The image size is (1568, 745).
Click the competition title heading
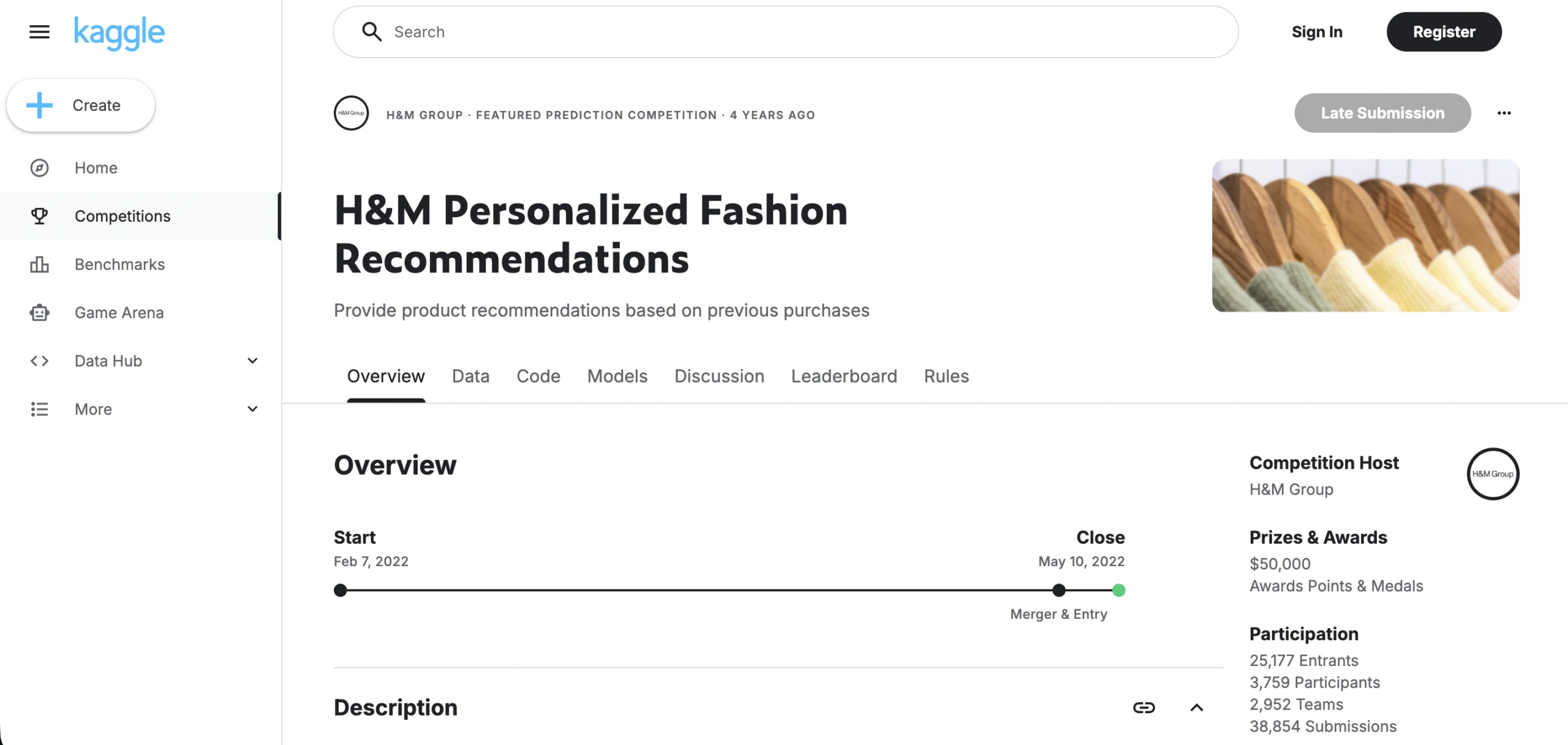pos(590,234)
